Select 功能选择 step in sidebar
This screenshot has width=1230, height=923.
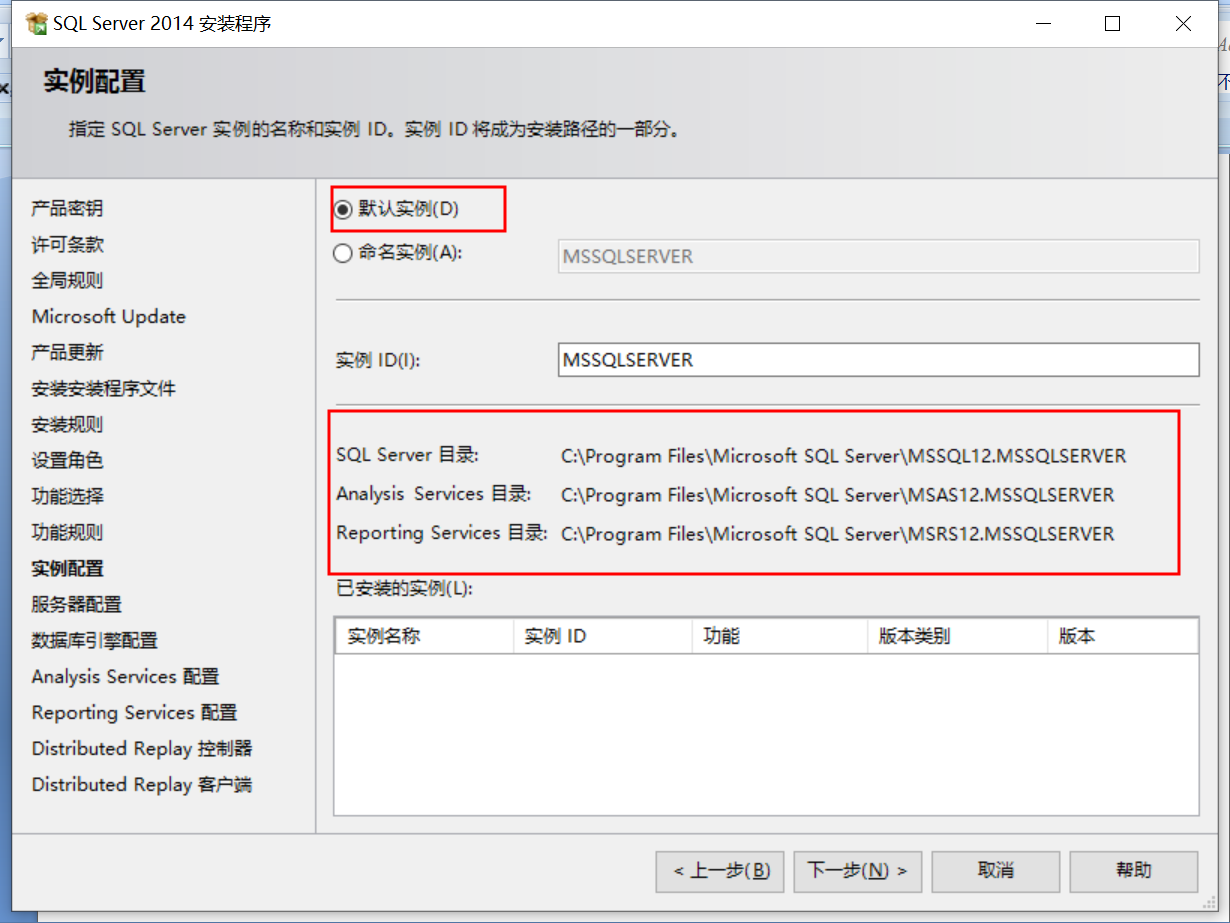67,497
